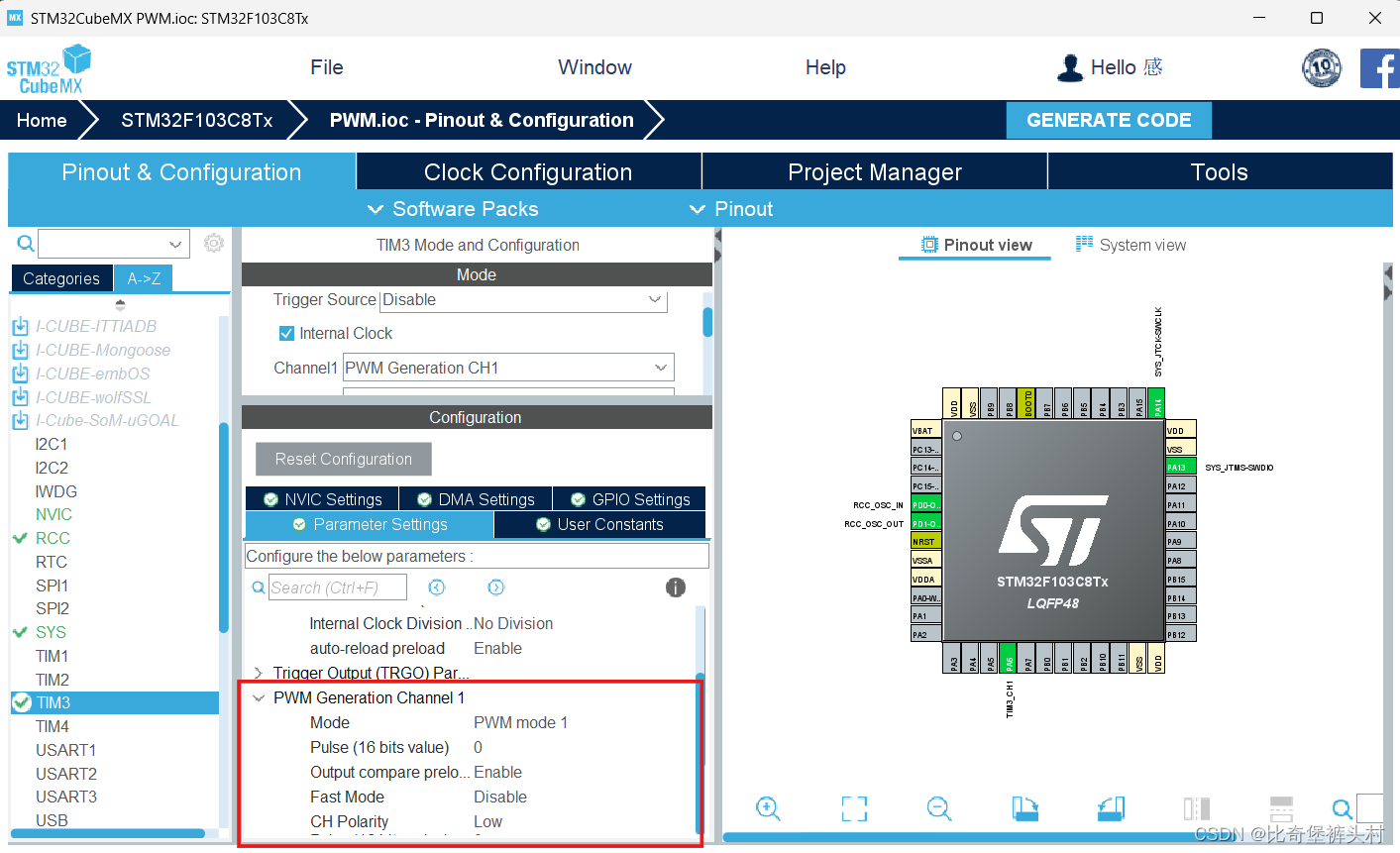1400x853 pixels.
Task: Click the pin search magnifier icon
Action: click(x=1342, y=809)
